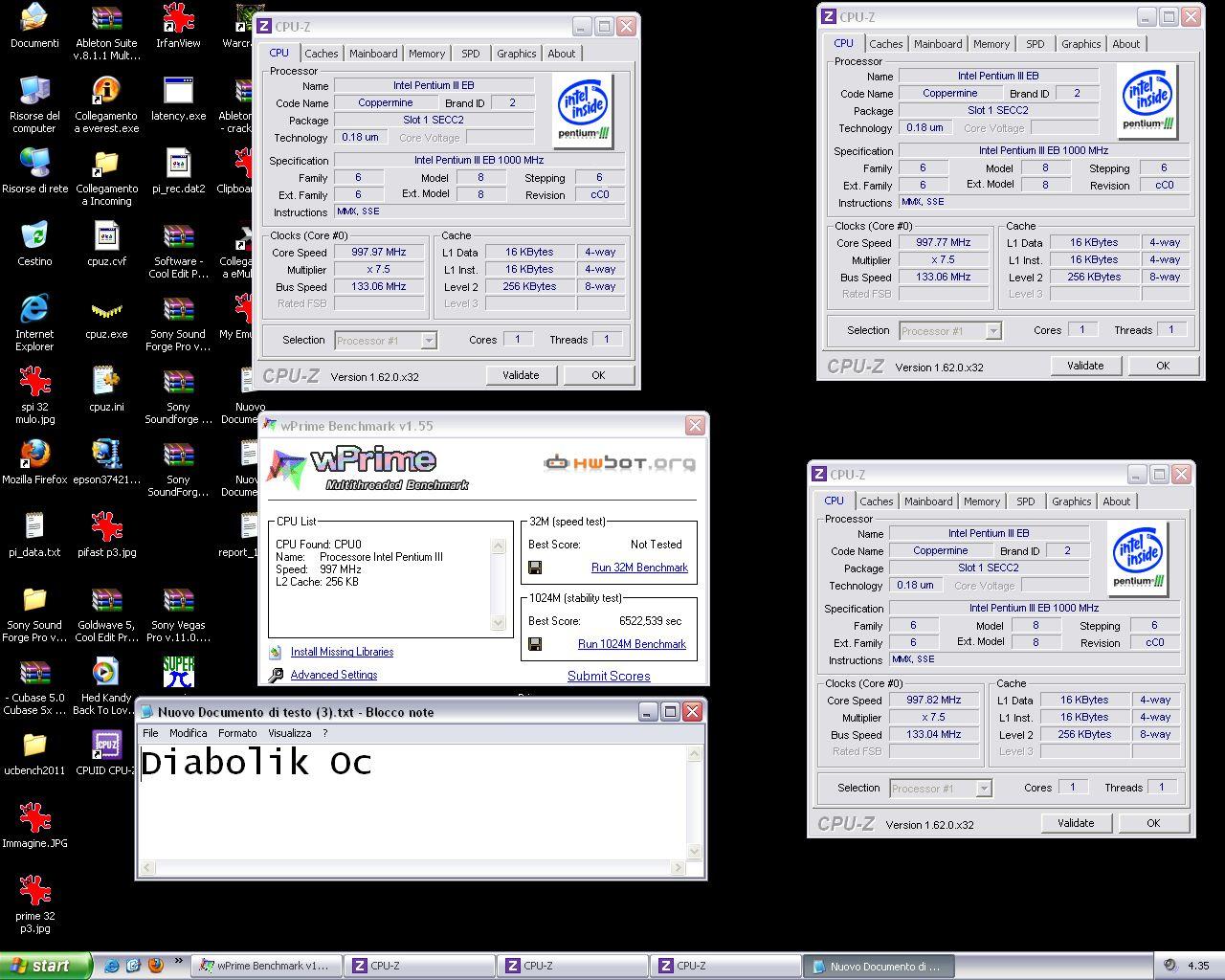Click Validate in bottom-right CPU-Z window
The image size is (1225, 980).
coord(1076,823)
